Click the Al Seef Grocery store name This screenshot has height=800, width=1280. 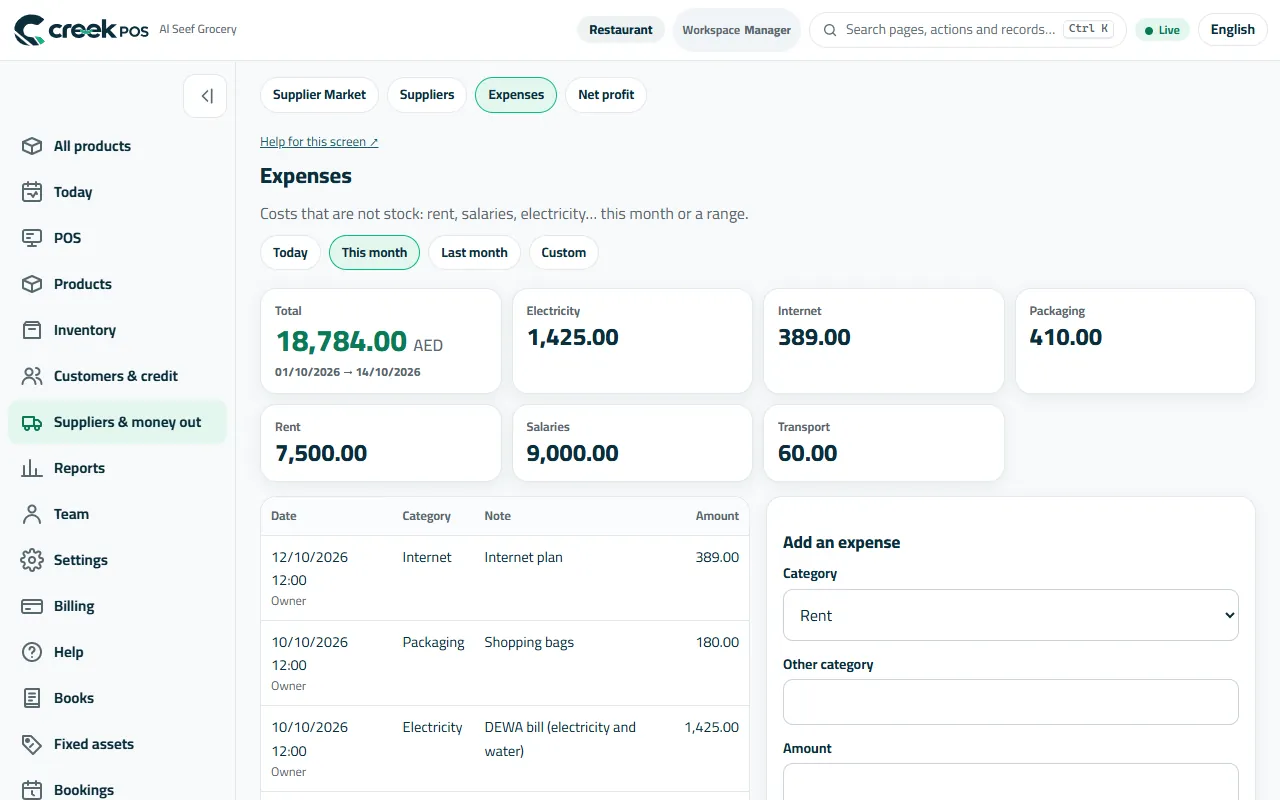[198, 29]
